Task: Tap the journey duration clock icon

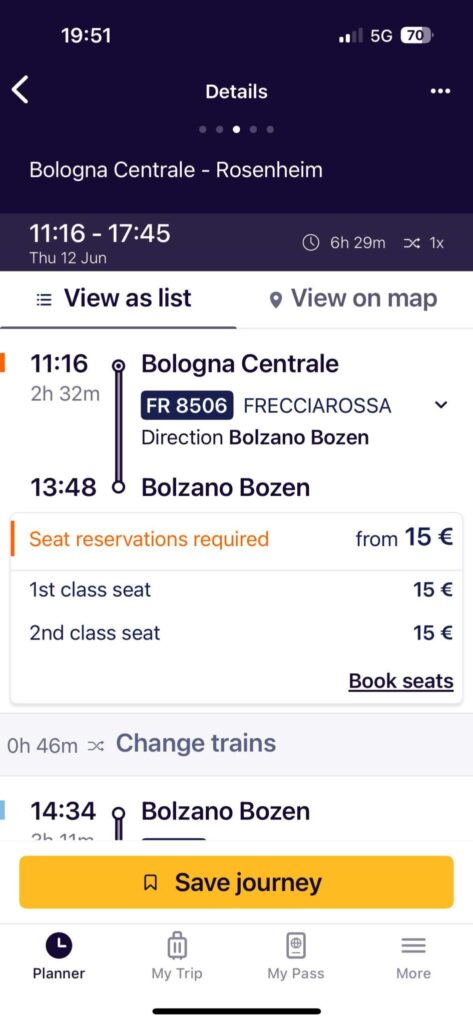Action: point(311,243)
